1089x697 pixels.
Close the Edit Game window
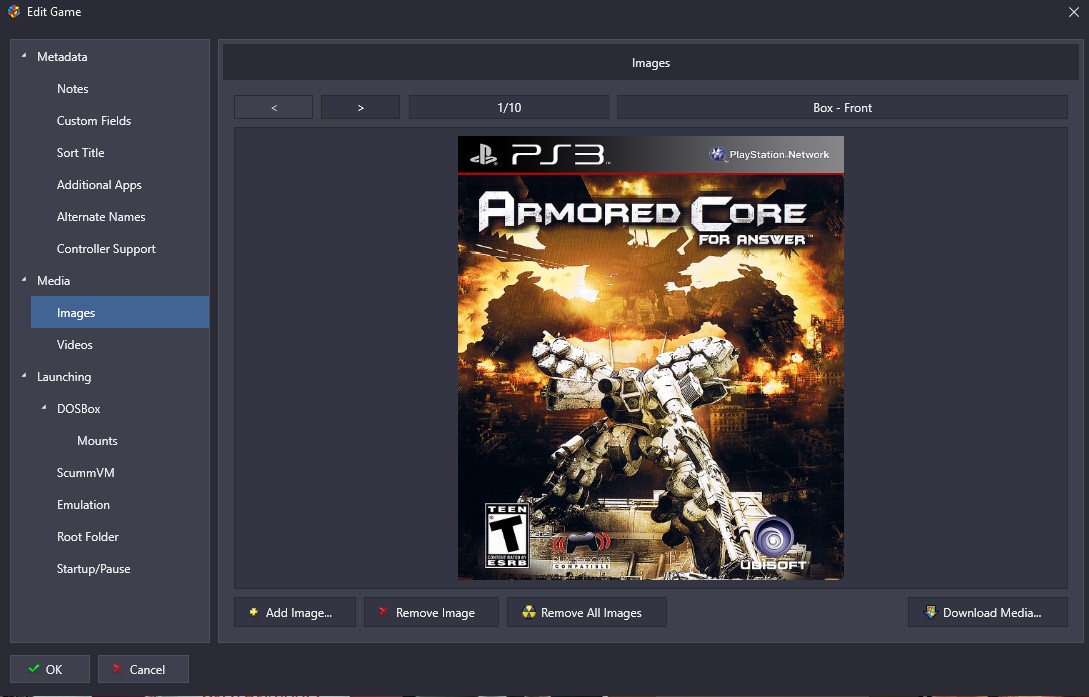coord(1074,12)
